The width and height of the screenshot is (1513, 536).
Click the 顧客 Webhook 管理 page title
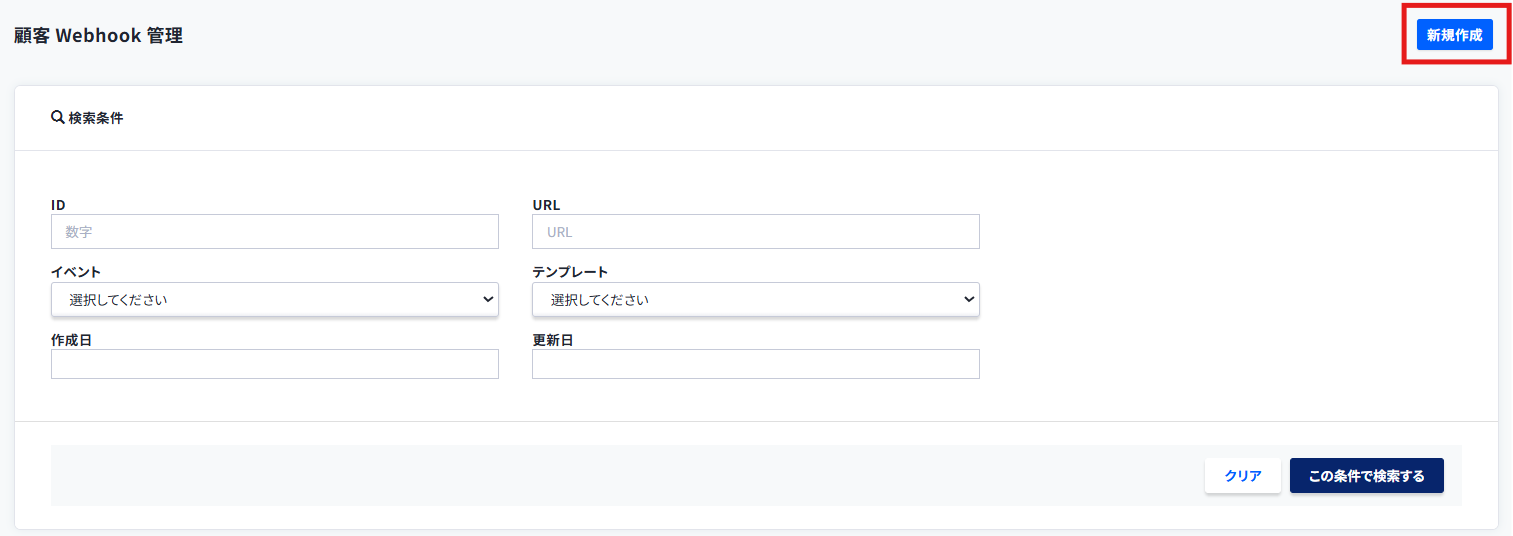[98, 36]
